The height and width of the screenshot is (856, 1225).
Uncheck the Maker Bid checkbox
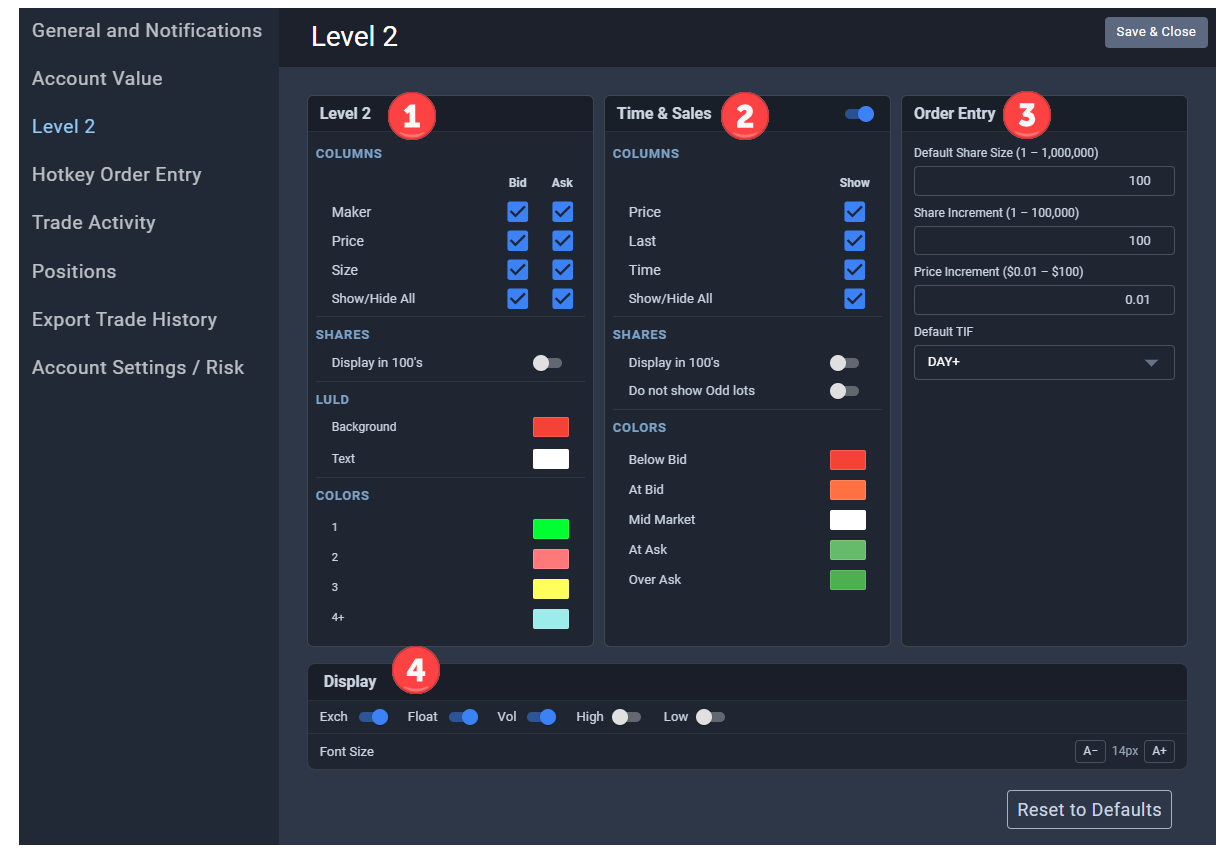tap(517, 212)
